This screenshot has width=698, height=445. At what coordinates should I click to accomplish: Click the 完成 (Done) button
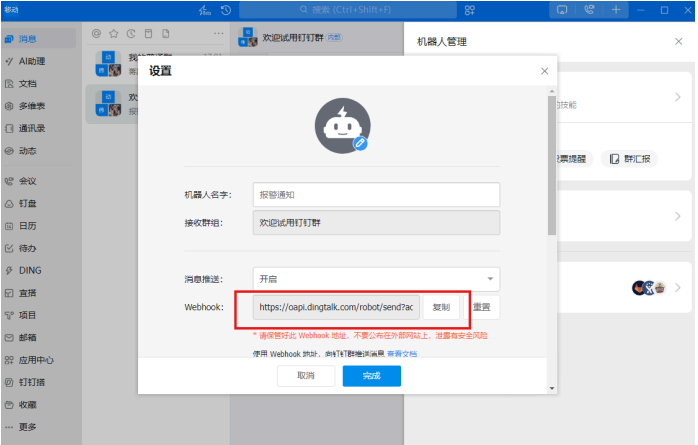[x=371, y=376]
